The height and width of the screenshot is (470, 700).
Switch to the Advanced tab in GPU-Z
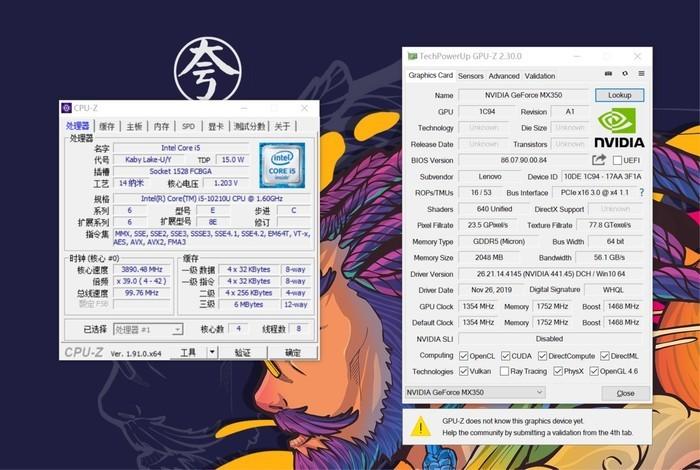coord(504,76)
